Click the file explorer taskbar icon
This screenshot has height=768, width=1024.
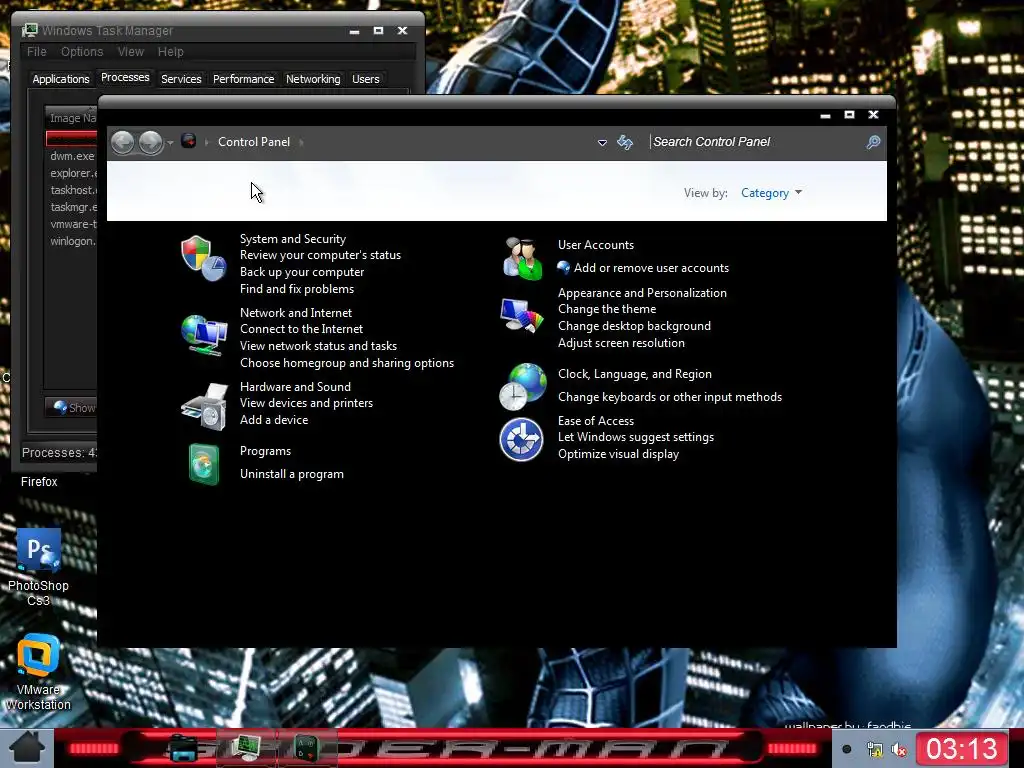[x=184, y=748]
